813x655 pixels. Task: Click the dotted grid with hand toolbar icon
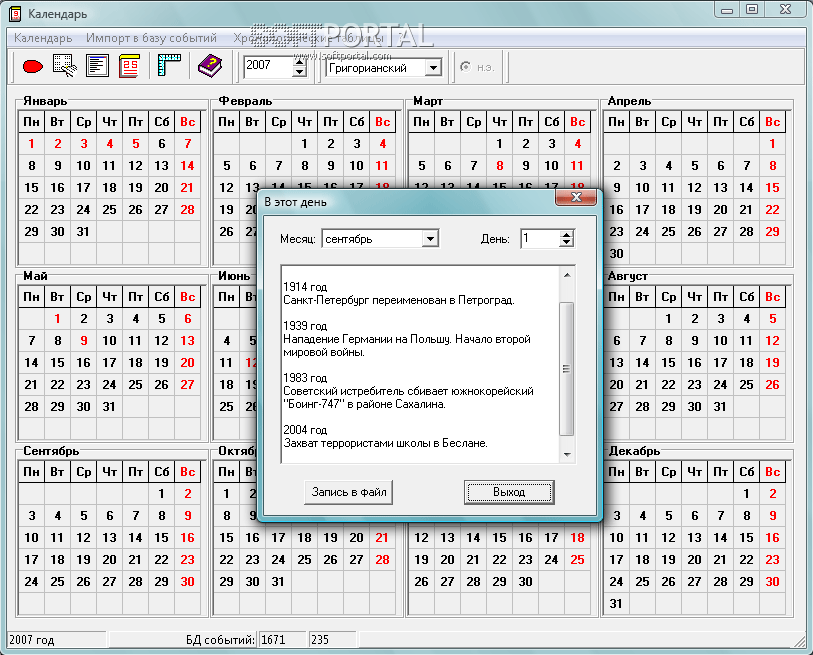point(65,66)
